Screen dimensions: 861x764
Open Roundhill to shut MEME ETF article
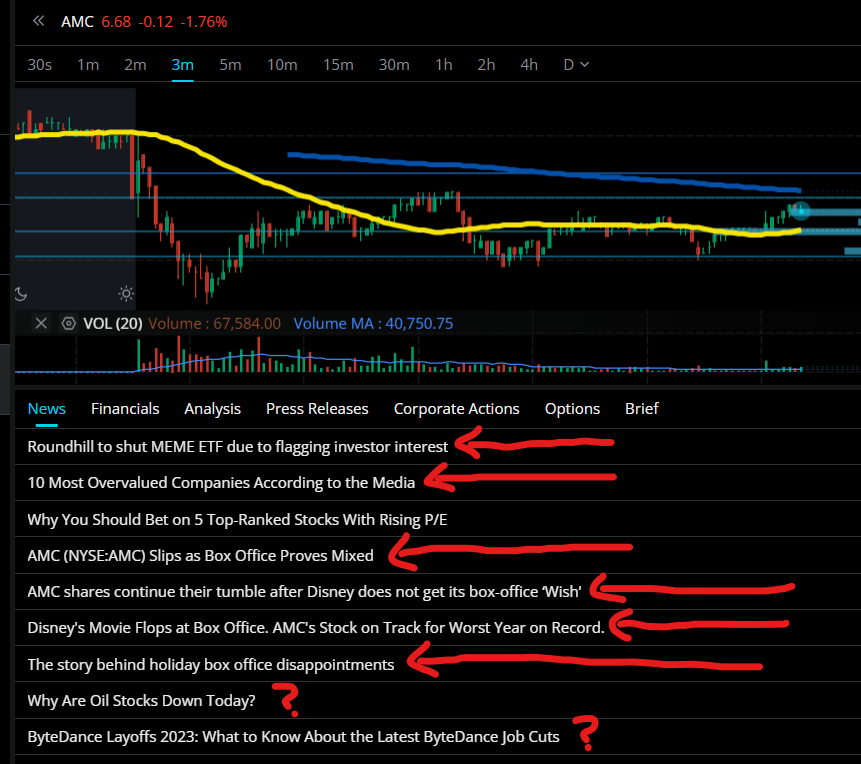[x=238, y=447]
